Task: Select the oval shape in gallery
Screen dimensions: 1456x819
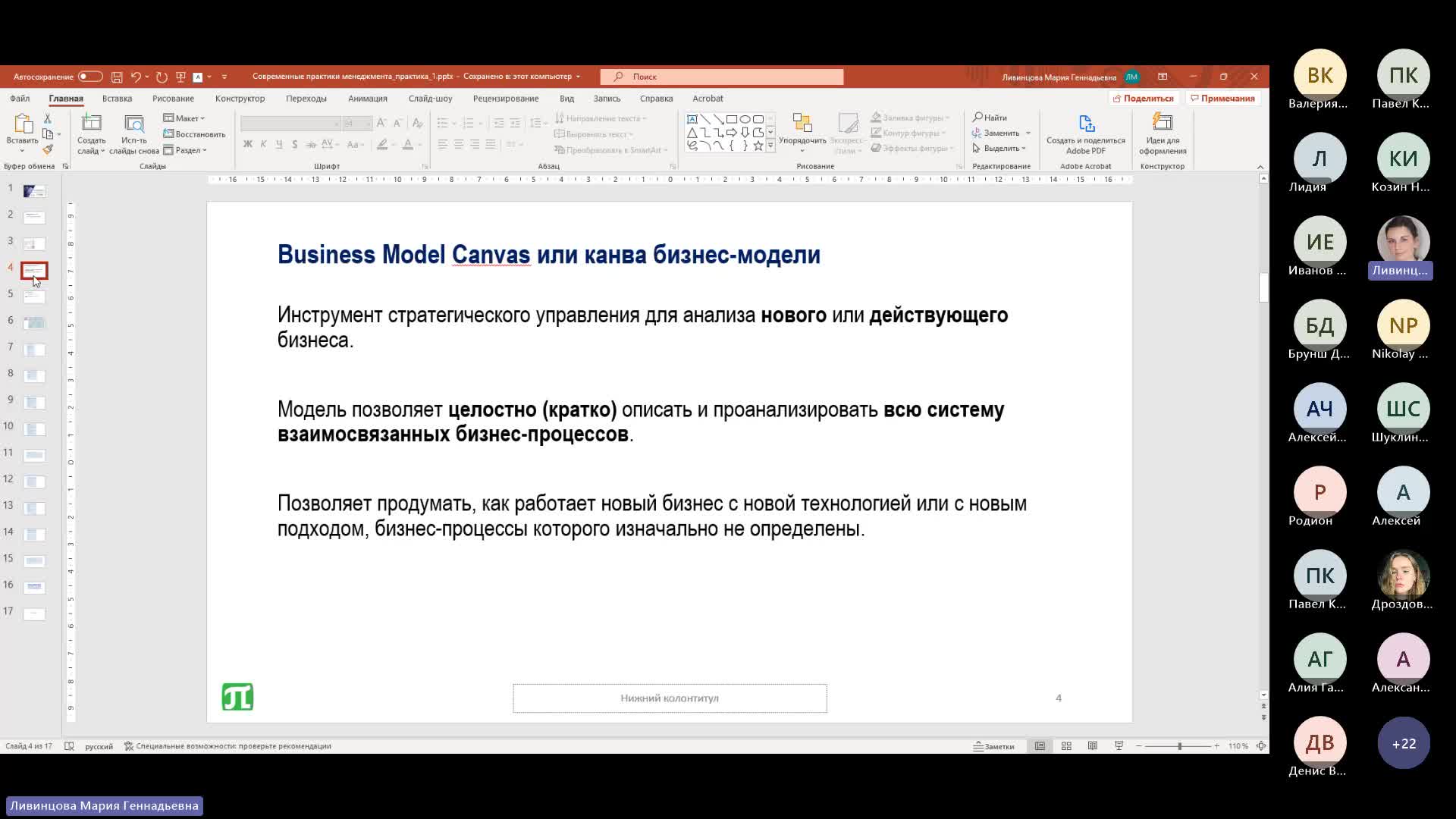Action: (745, 119)
